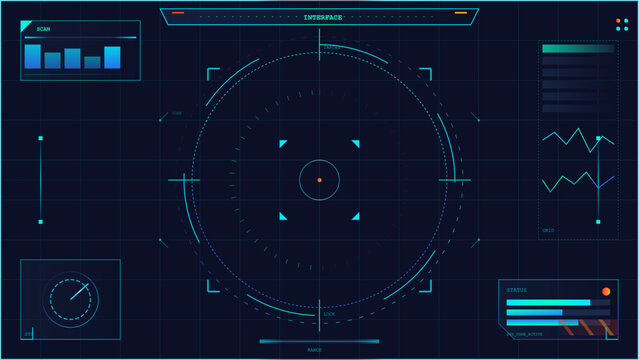
Task: Click the bottom handle of the right panel slider
Action: pos(598,222)
